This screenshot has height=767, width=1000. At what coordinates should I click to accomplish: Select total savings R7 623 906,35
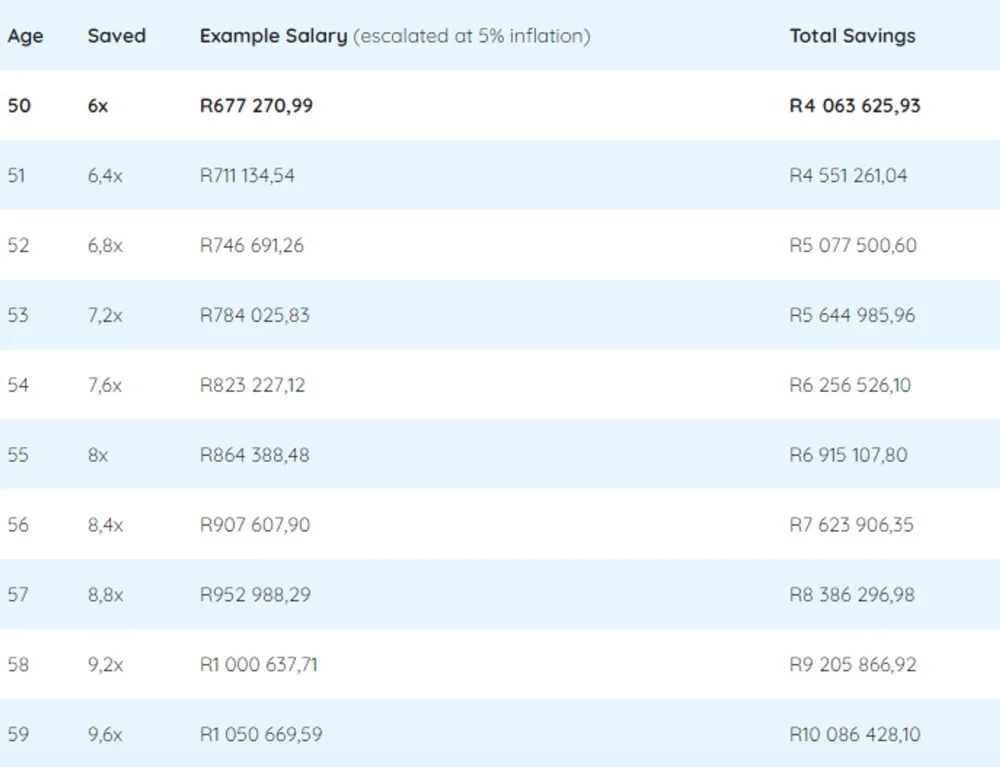pos(851,525)
